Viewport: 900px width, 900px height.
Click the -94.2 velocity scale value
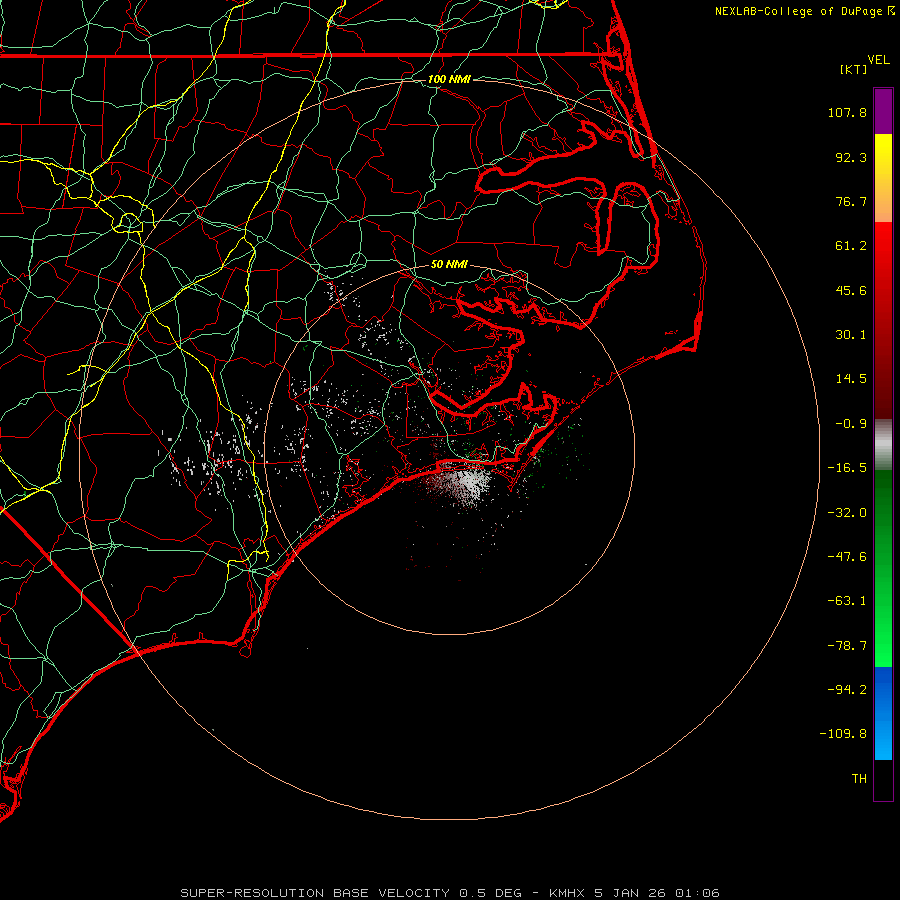(x=847, y=689)
